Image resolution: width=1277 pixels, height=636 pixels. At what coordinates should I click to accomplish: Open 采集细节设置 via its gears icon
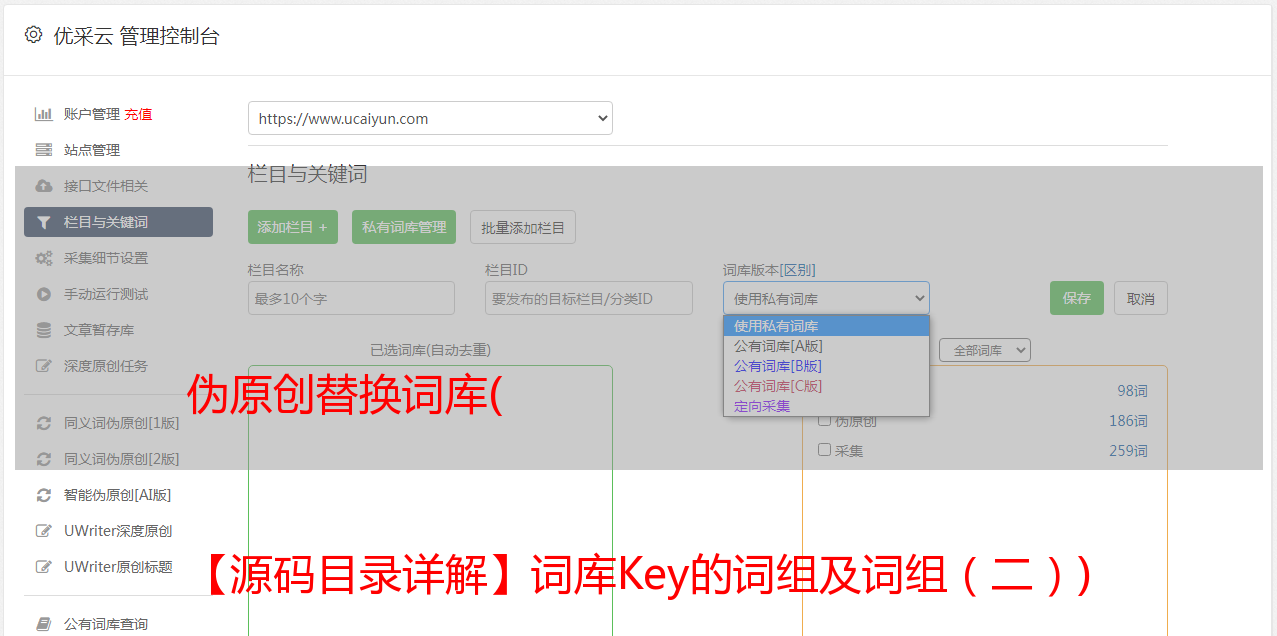[44, 258]
